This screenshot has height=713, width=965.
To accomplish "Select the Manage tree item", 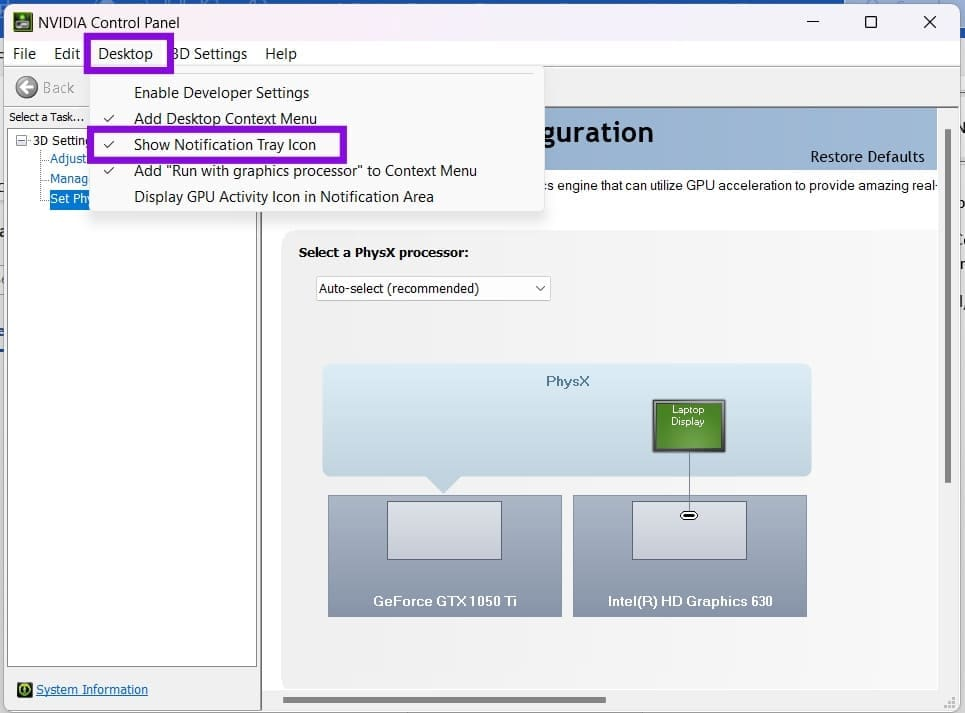I will 69,178.
